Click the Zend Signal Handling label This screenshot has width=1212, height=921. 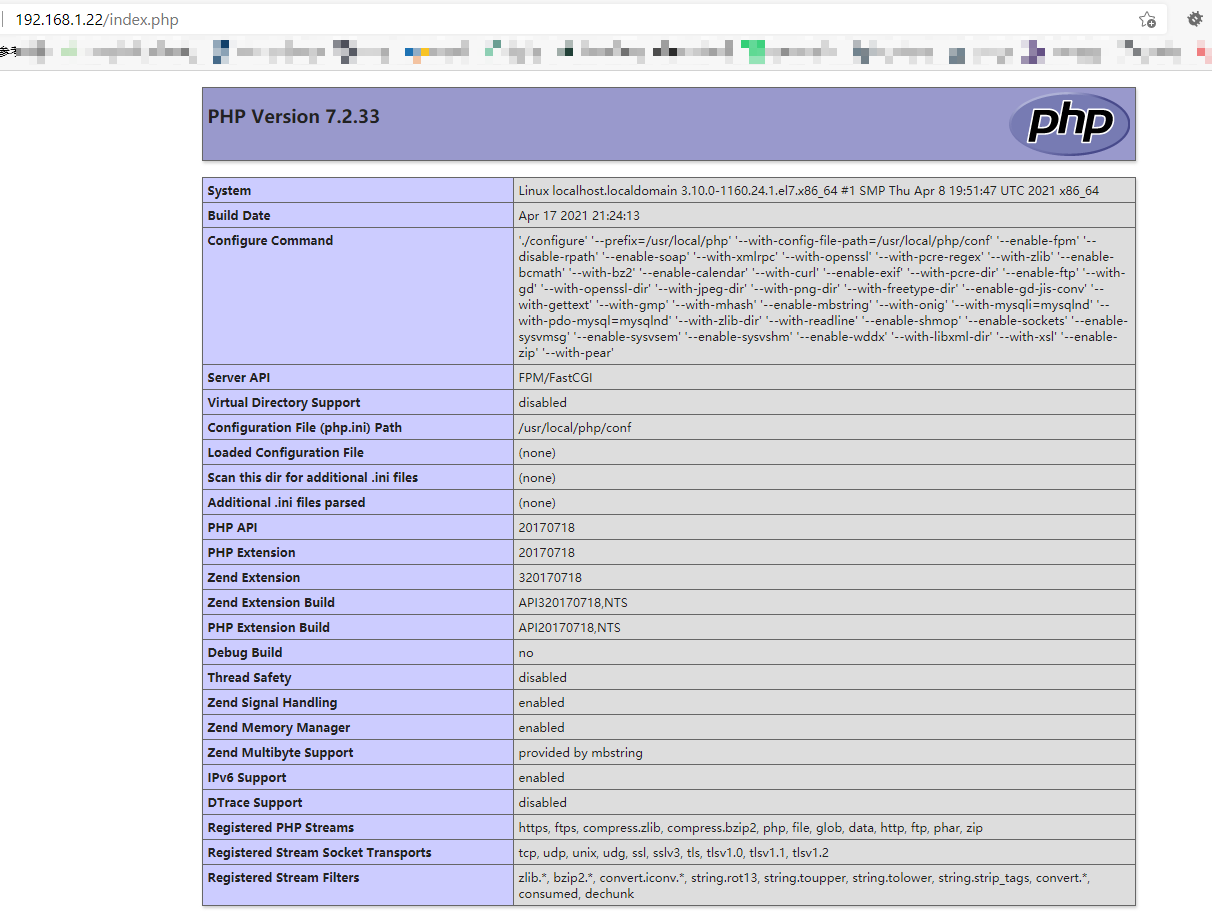tap(272, 703)
